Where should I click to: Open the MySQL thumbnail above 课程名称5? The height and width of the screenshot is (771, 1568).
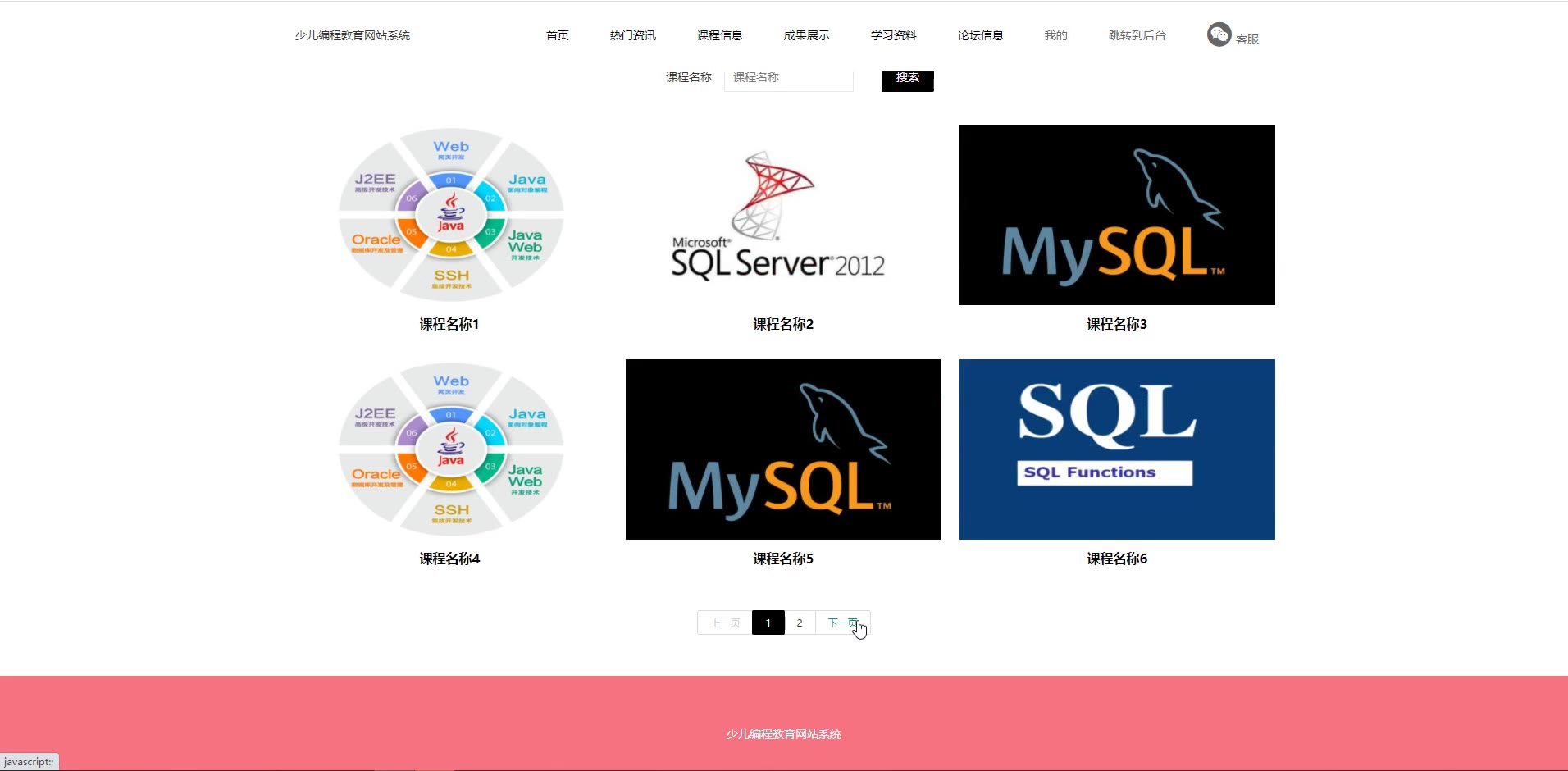[x=783, y=449]
